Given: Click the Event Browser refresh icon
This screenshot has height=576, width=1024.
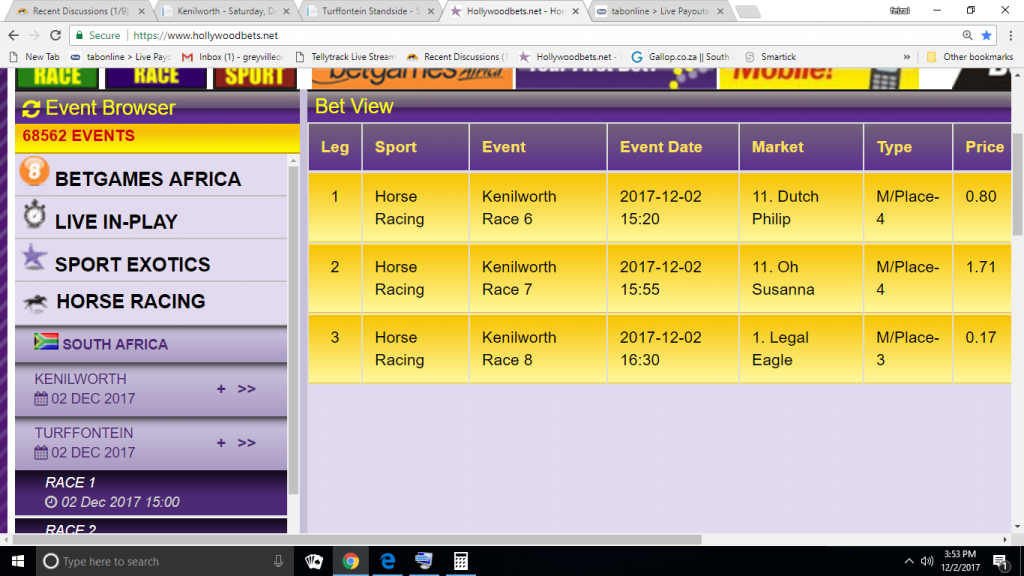Looking at the screenshot, I should (31, 109).
